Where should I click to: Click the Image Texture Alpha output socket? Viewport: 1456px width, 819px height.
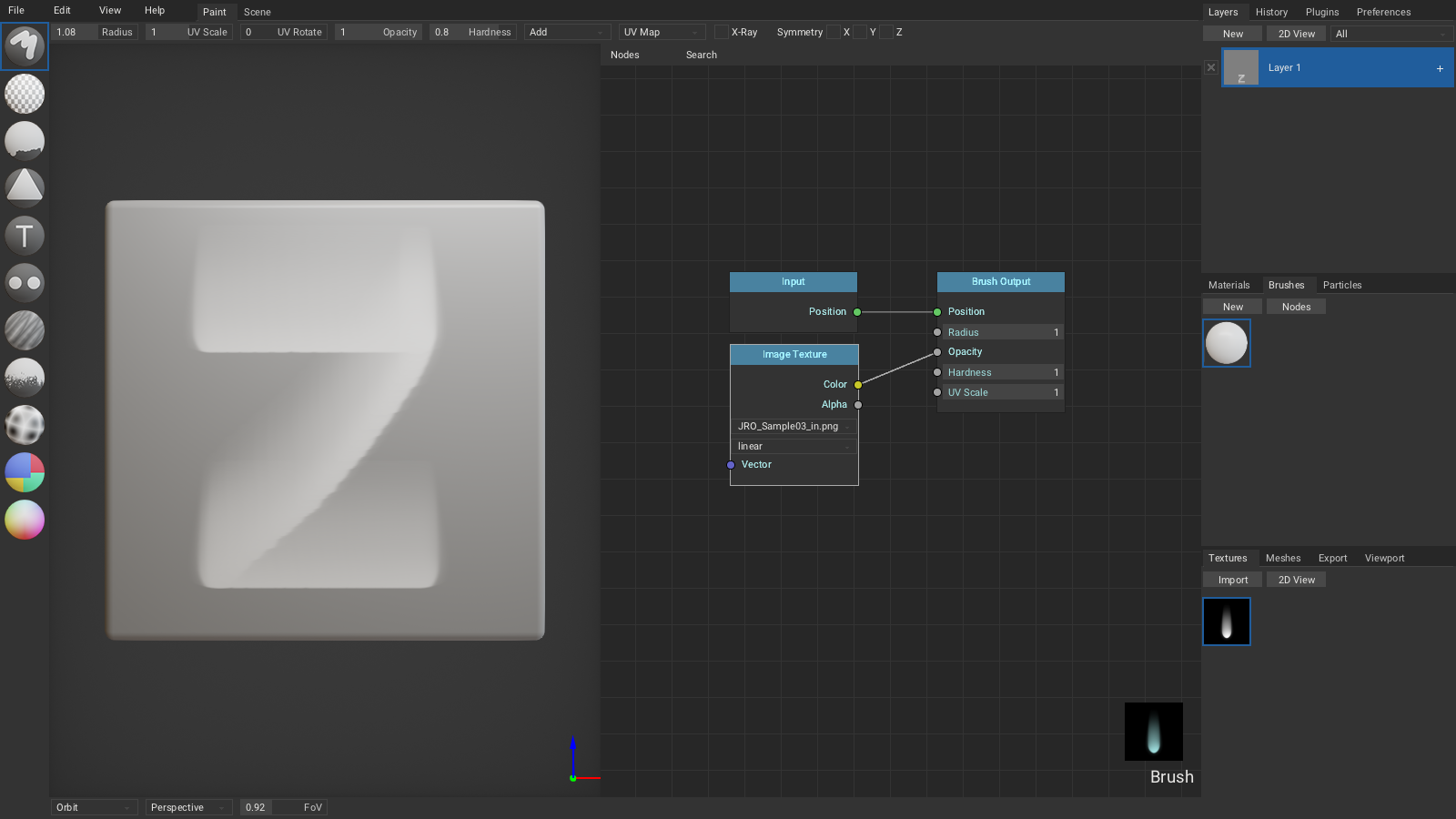point(858,405)
